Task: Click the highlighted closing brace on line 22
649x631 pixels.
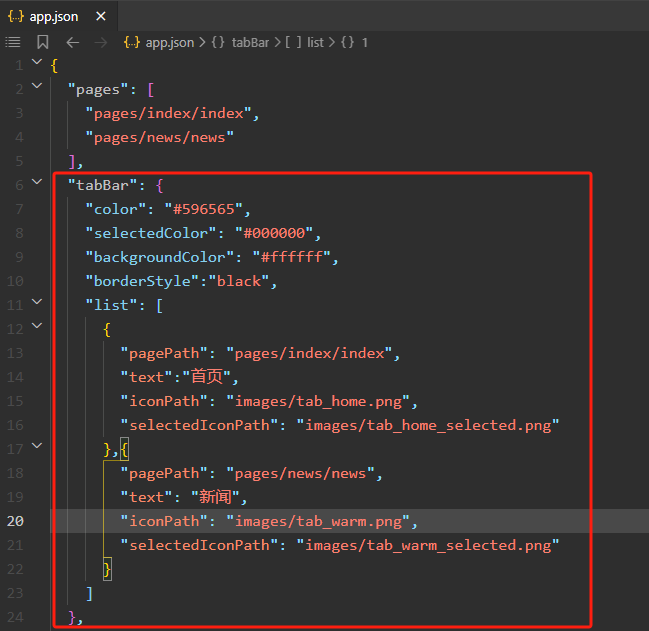Action: pyautogui.click(x=107, y=569)
